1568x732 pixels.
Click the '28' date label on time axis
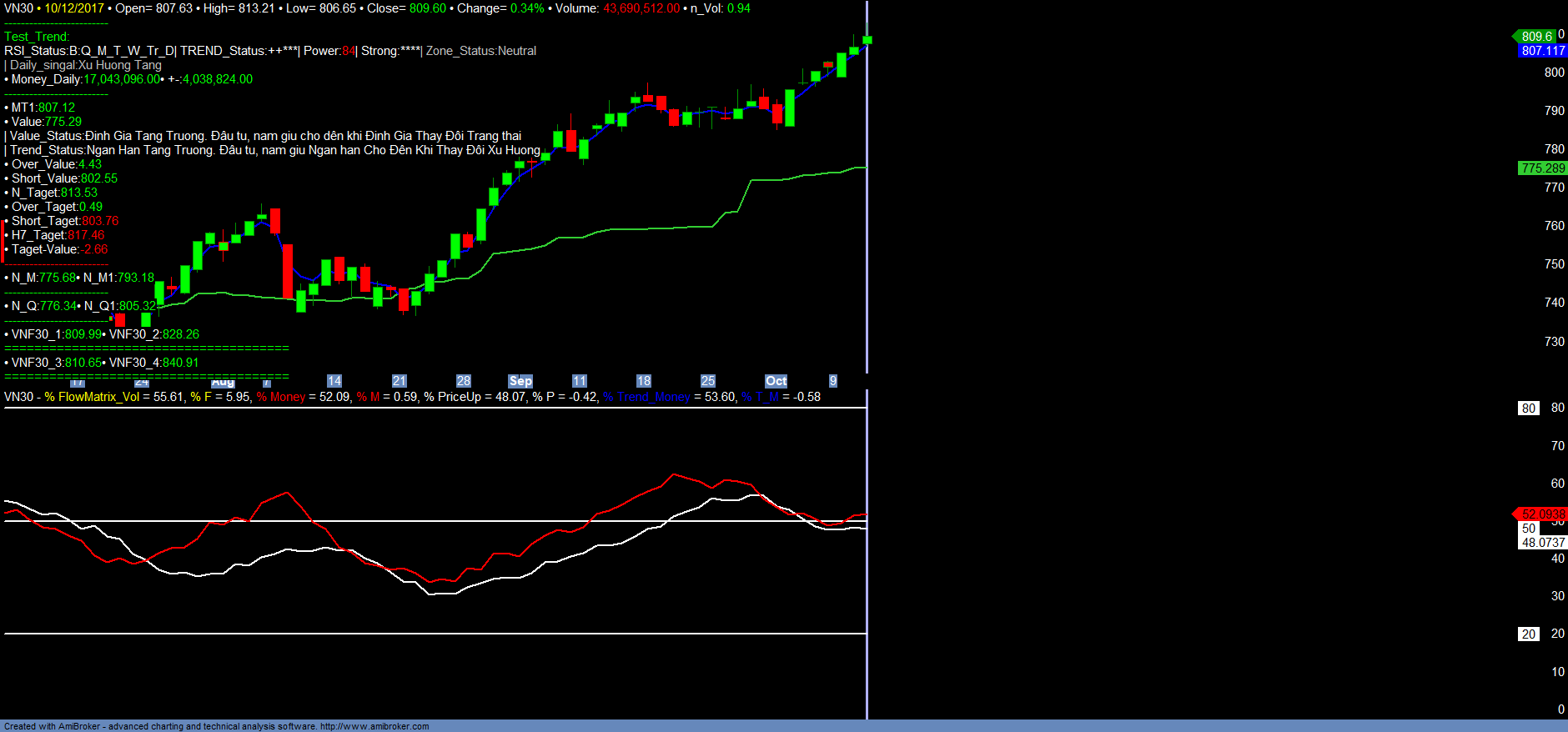point(464,381)
